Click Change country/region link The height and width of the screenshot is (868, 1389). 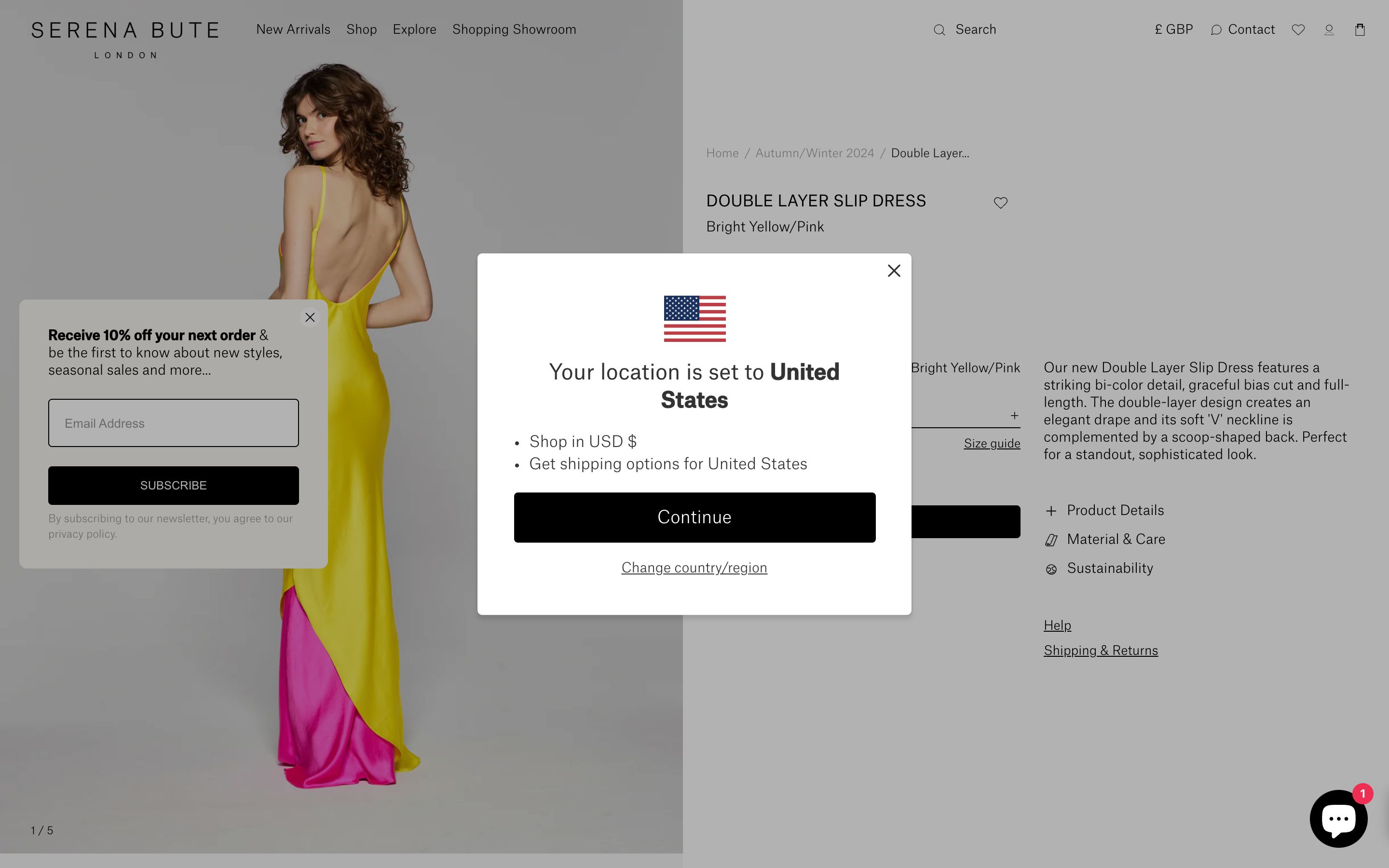pyautogui.click(x=694, y=568)
